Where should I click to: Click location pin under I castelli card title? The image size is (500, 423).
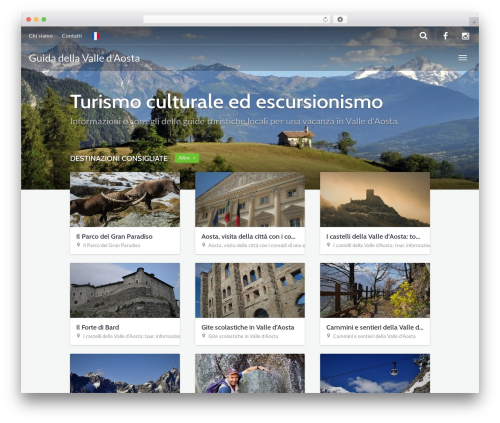tap(328, 245)
